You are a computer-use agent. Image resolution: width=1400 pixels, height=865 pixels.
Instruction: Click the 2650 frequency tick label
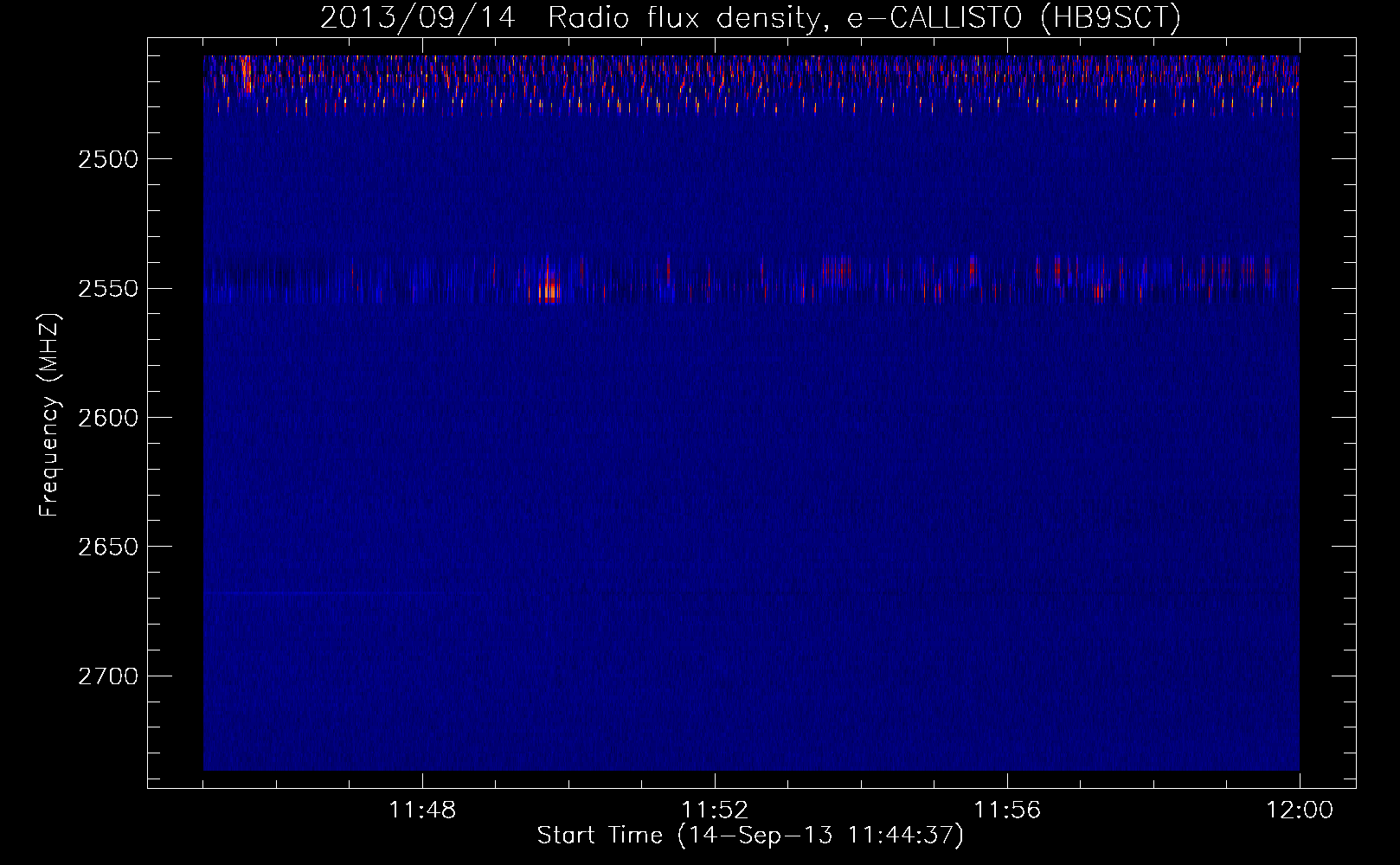click(108, 547)
